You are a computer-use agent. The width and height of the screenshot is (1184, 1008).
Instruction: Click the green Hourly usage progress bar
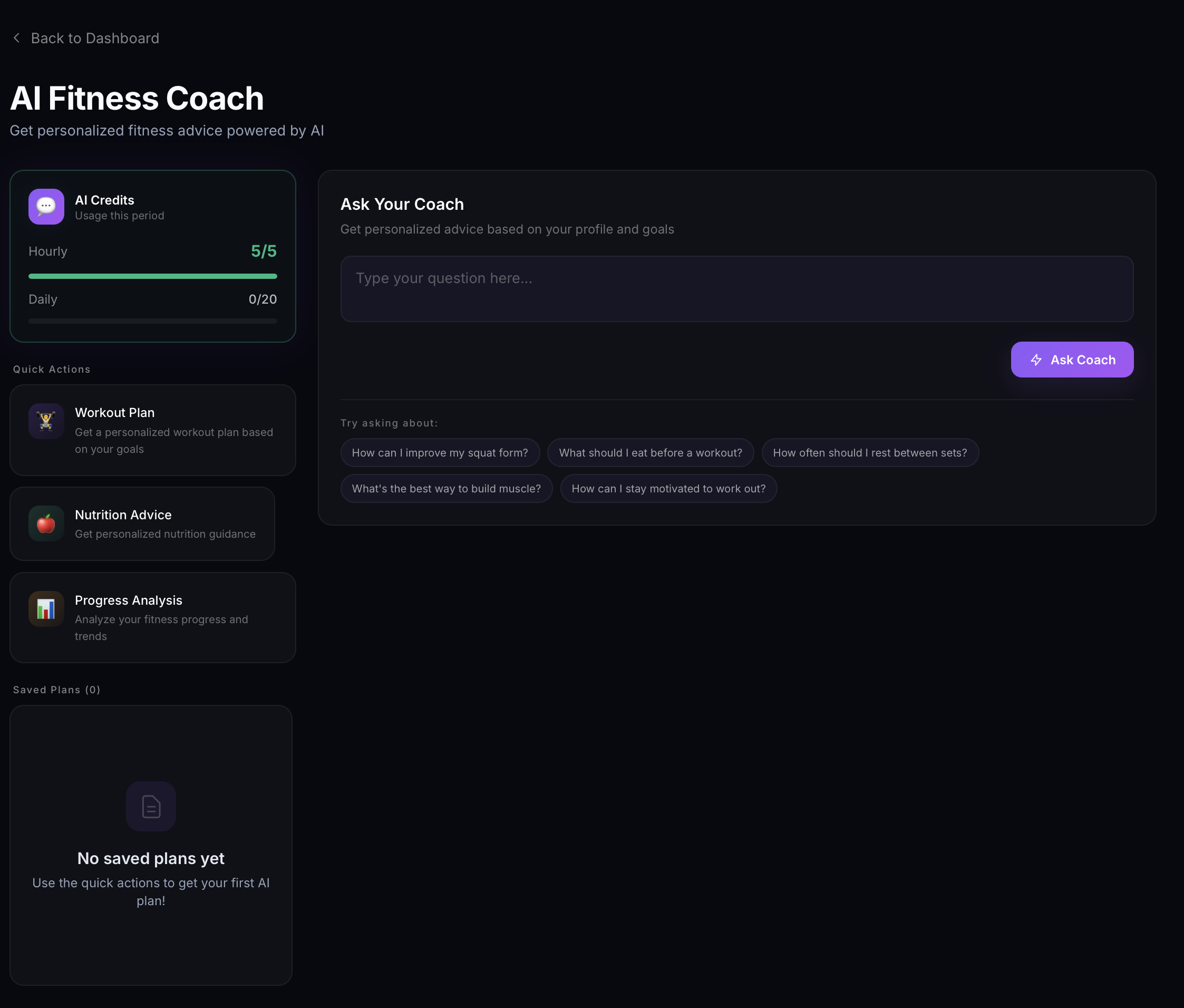pos(152,276)
